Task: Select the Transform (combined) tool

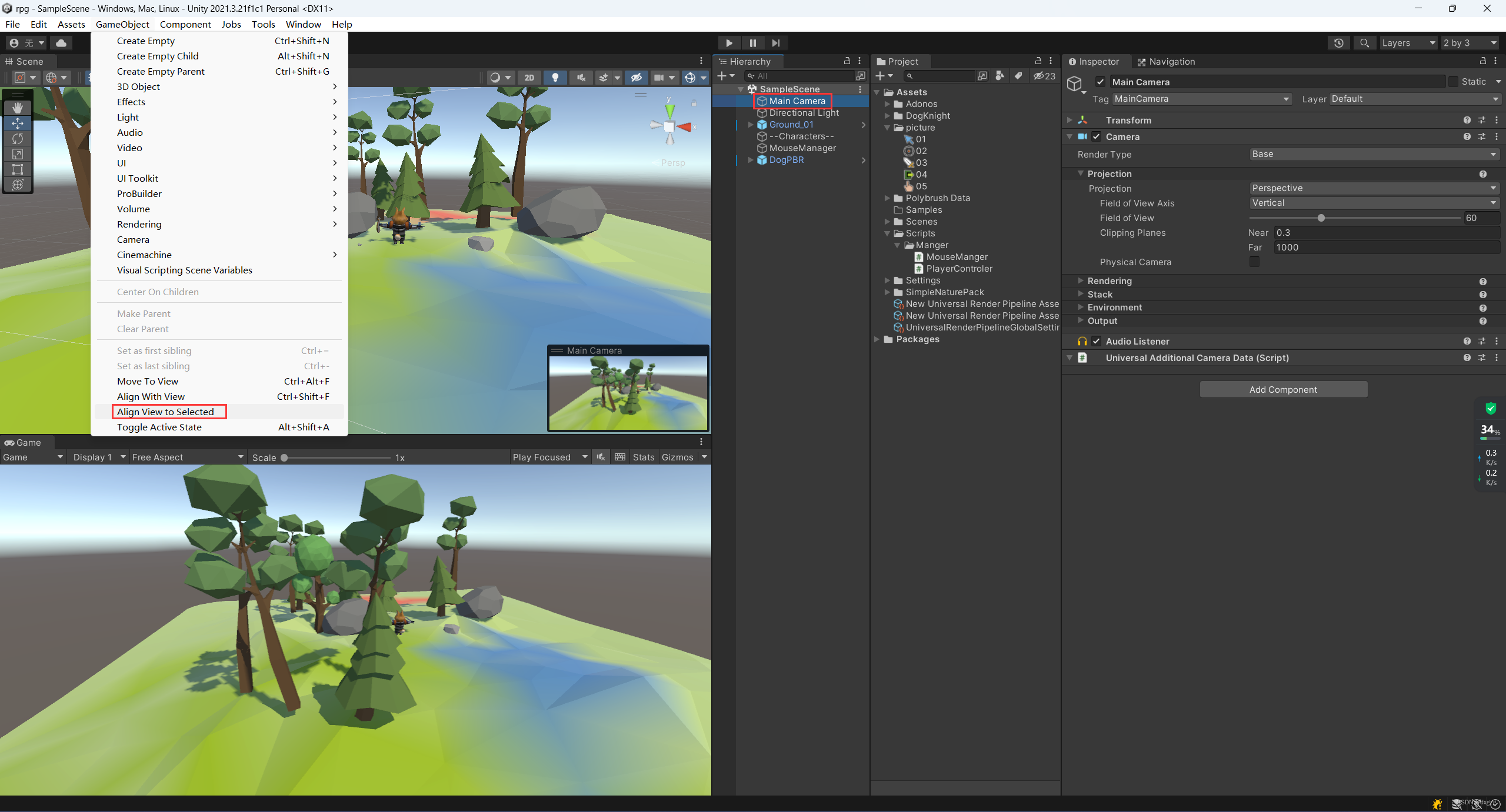Action: (18, 184)
